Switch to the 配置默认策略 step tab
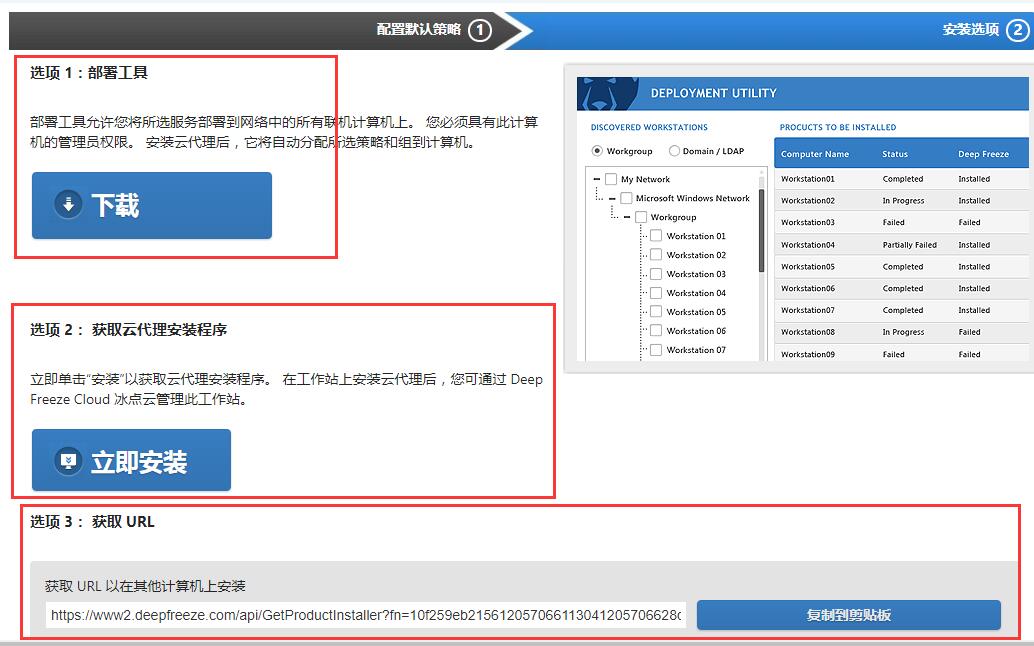 point(419,30)
